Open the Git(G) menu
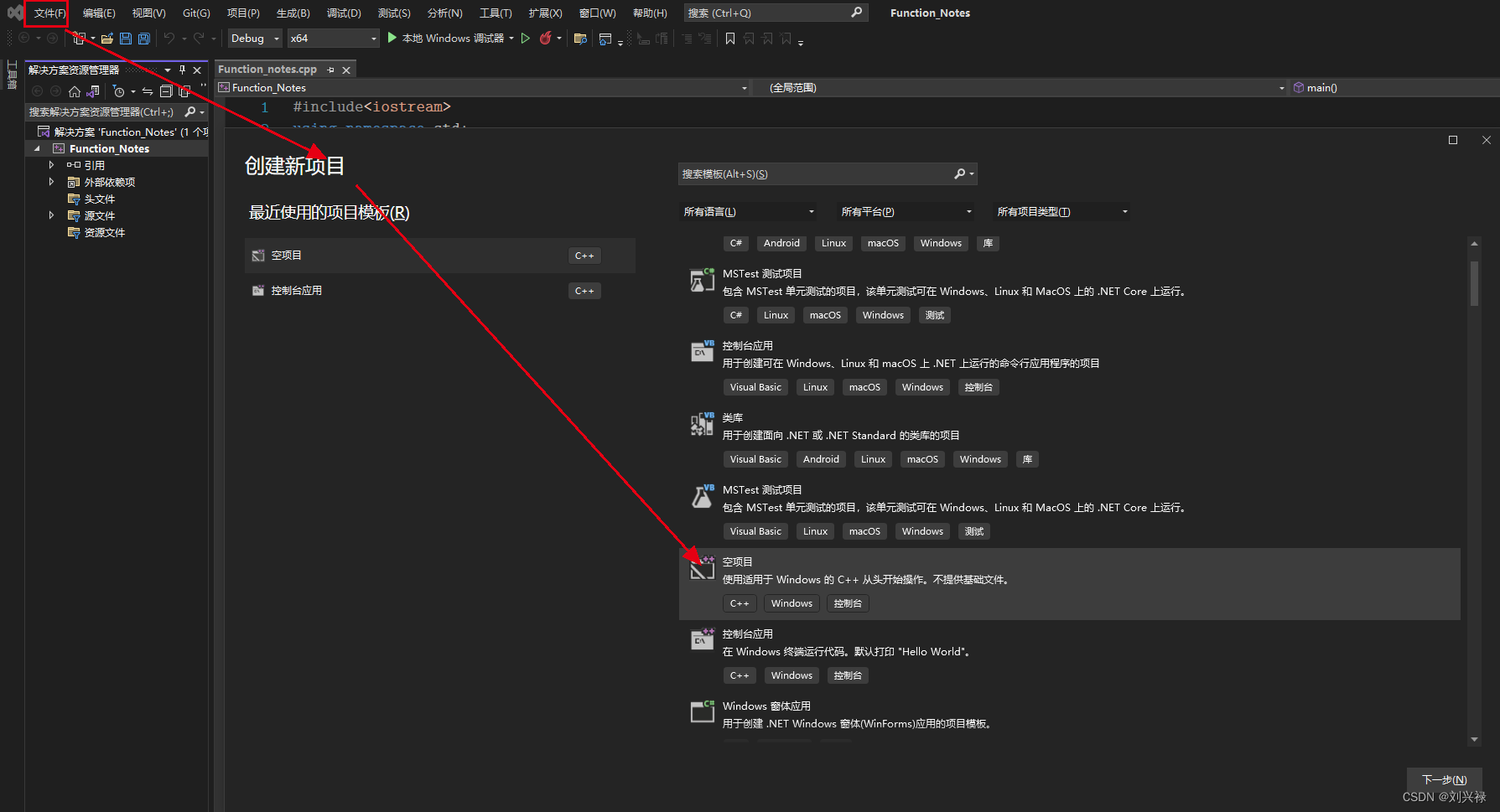The height and width of the screenshot is (812, 1500). [x=196, y=13]
